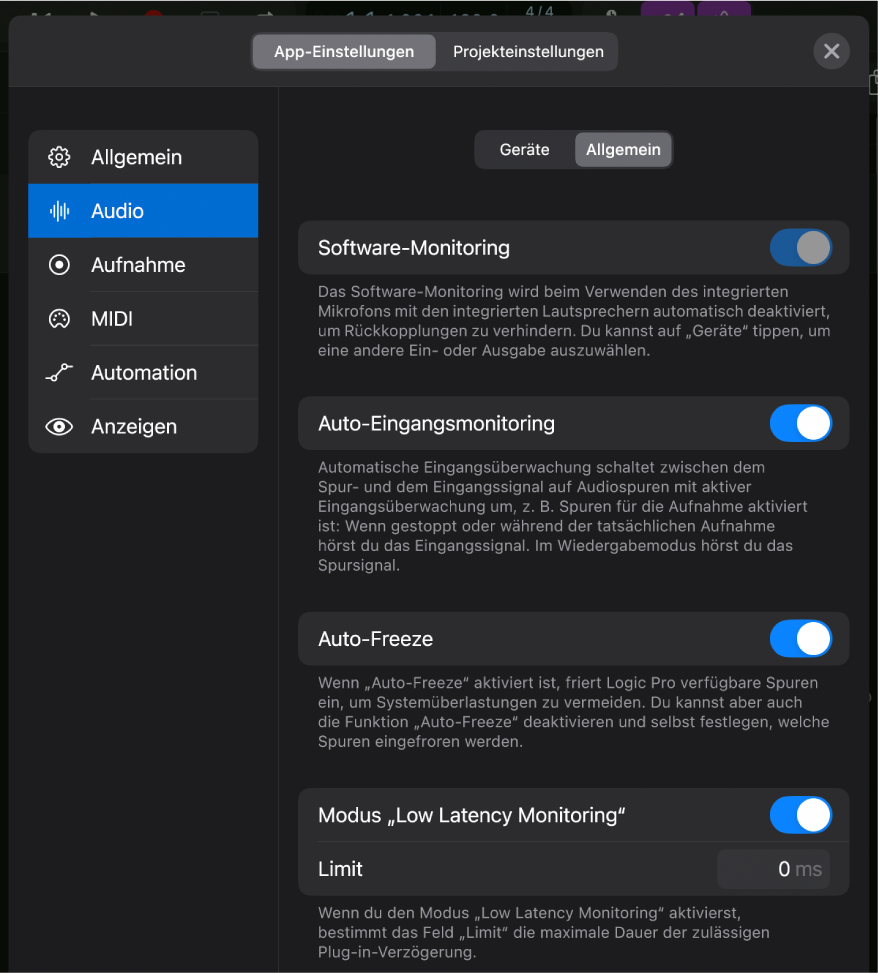Select the Audio waveform sidebar icon
This screenshot has height=974, width=878.
click(59, 211)
